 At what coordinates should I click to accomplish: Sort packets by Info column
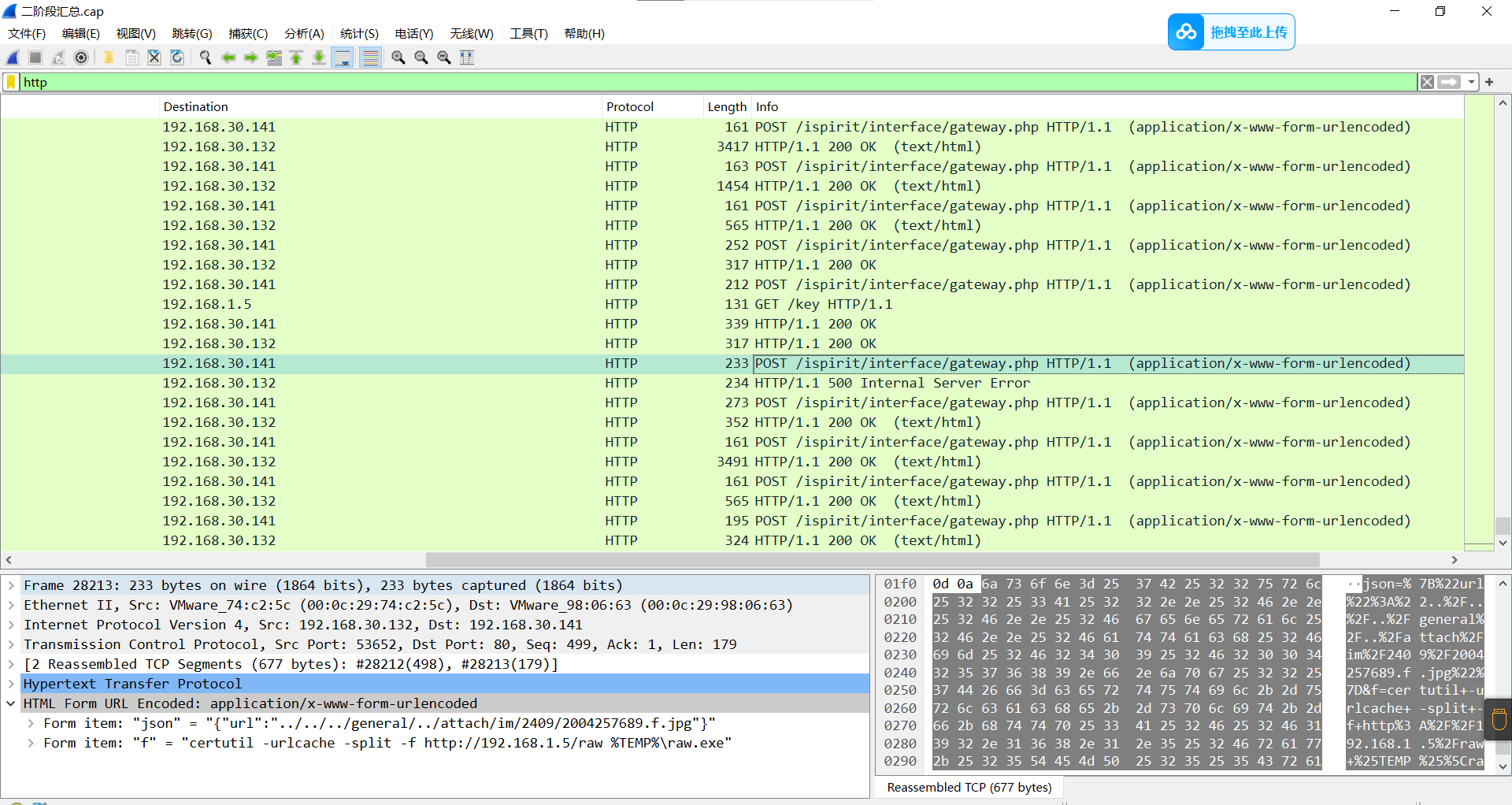(x=1107, y=106)
